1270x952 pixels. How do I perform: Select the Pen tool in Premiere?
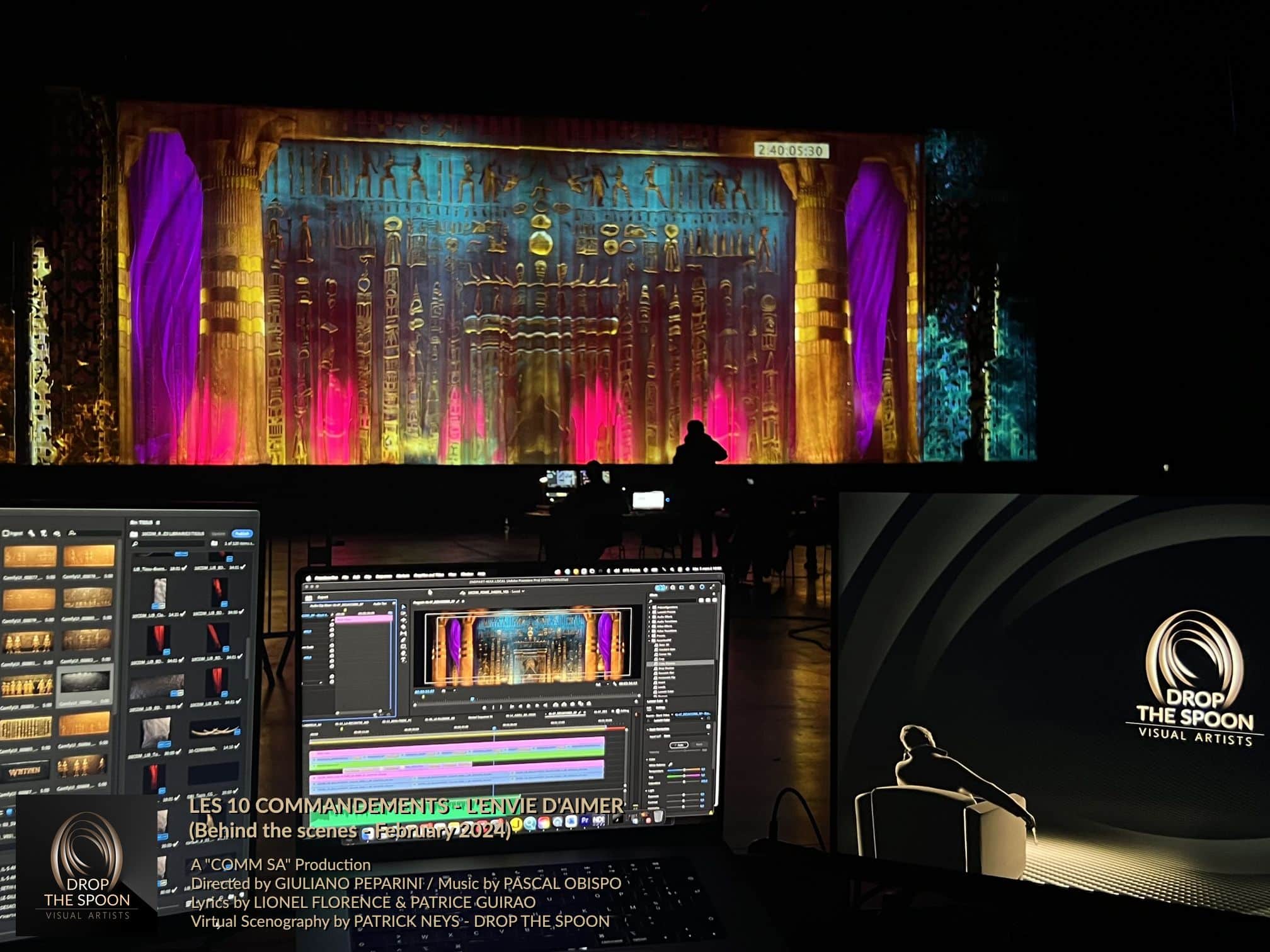404,640
